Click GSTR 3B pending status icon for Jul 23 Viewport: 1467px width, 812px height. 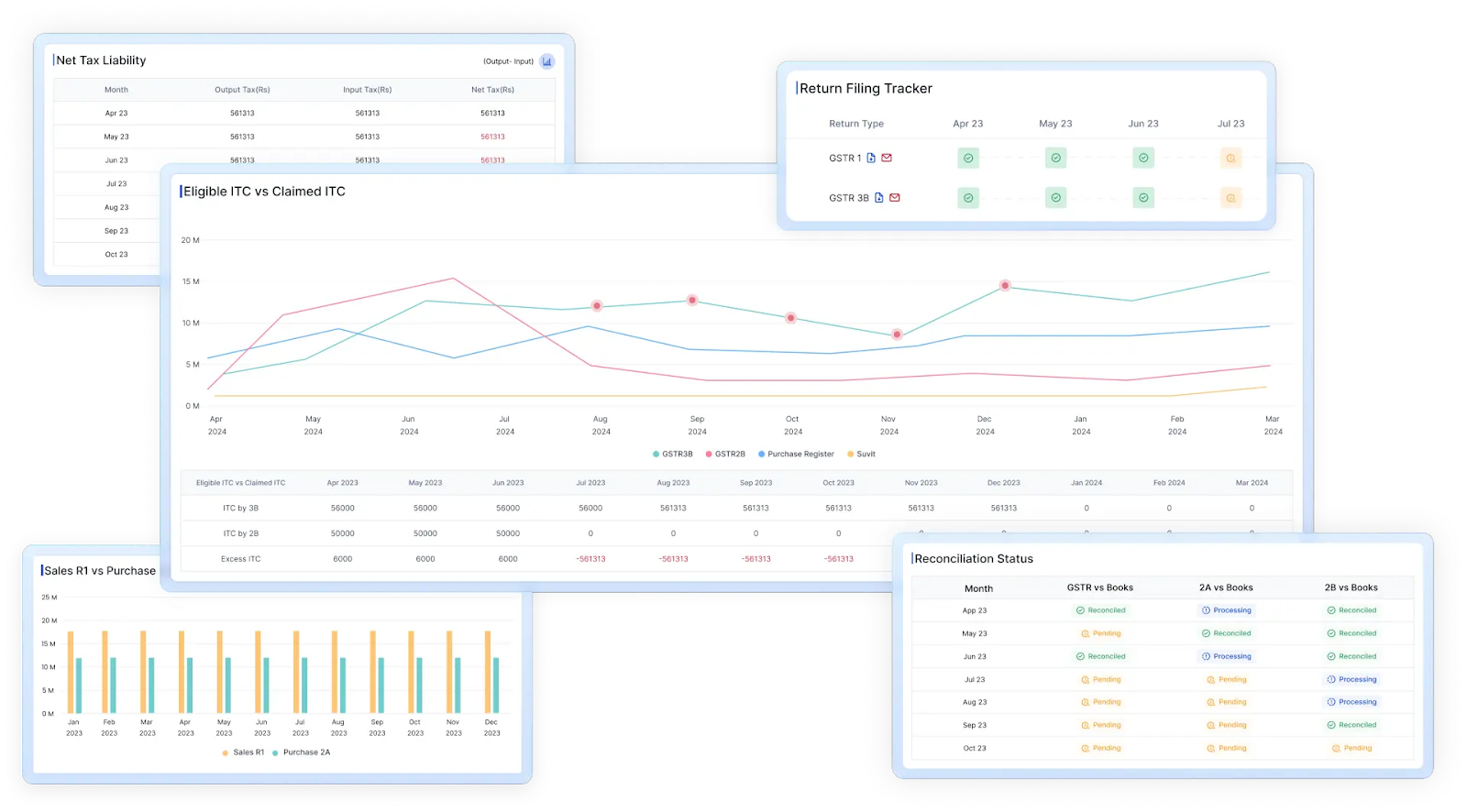click(x=1230, y=197)
